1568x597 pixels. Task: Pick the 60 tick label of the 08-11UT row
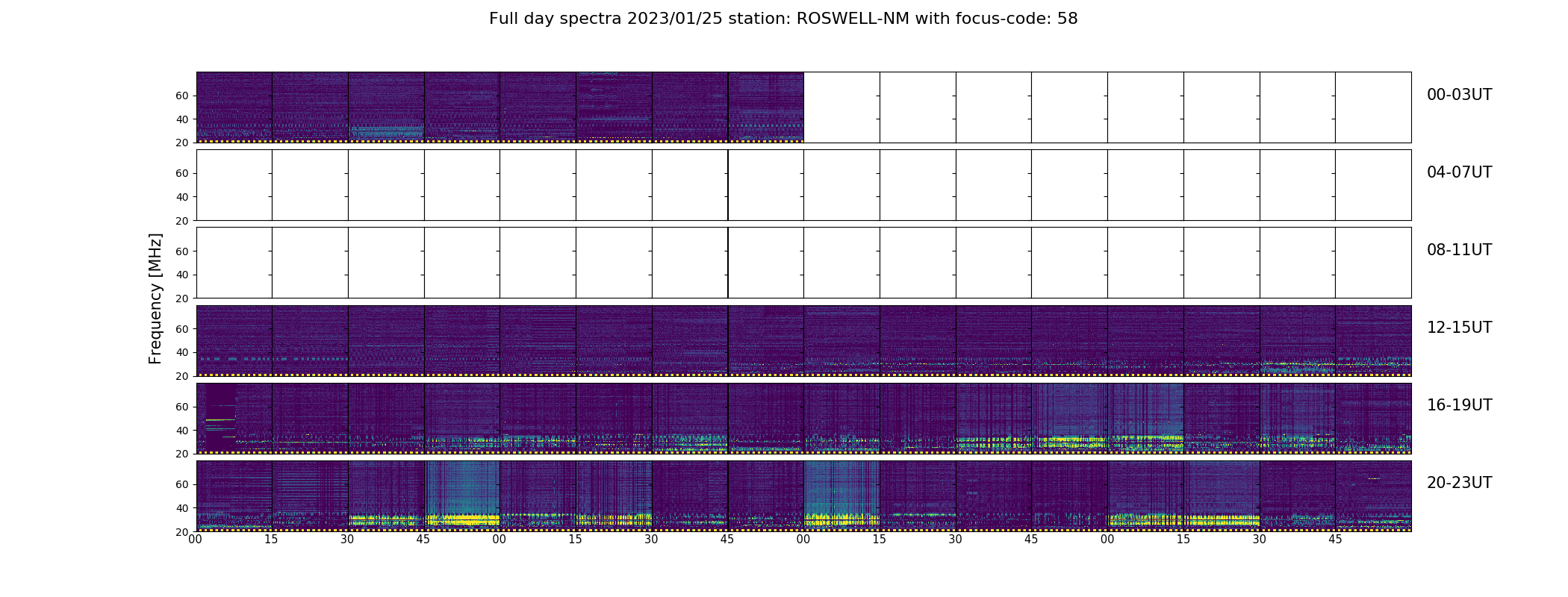(182, 251)
